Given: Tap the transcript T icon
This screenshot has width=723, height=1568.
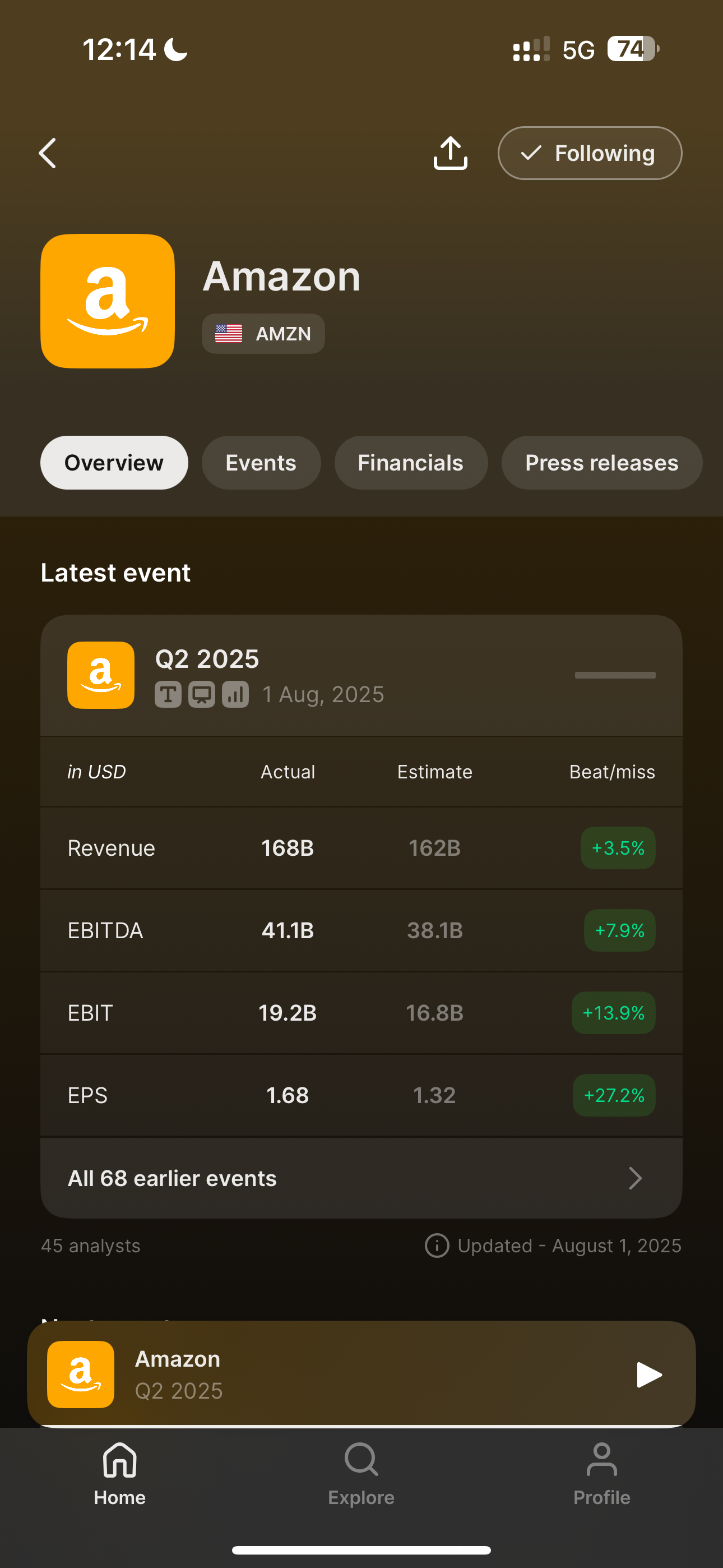Looking at the screenshot, I should (168, 694).
